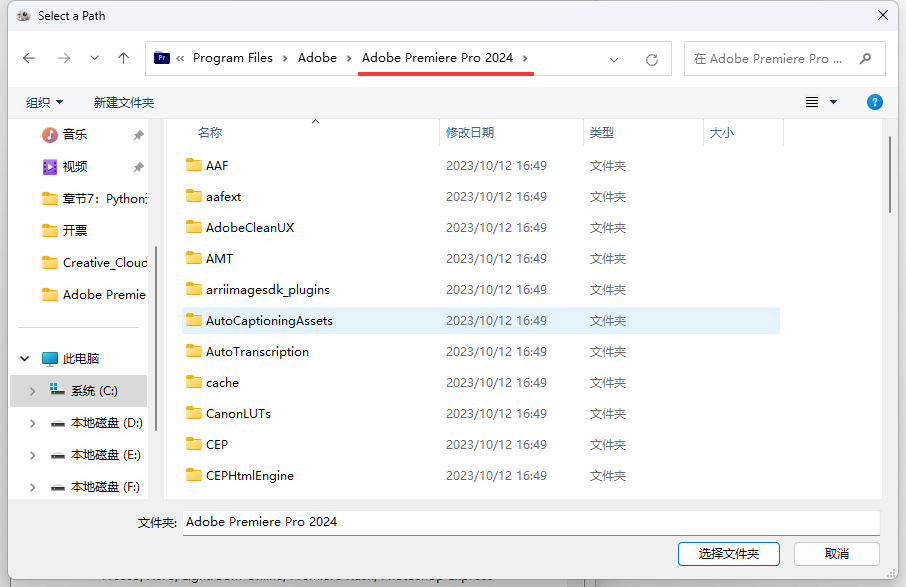Select the CEP folder
The height and width of the screenshot is (587, 906).
point(481,445)
